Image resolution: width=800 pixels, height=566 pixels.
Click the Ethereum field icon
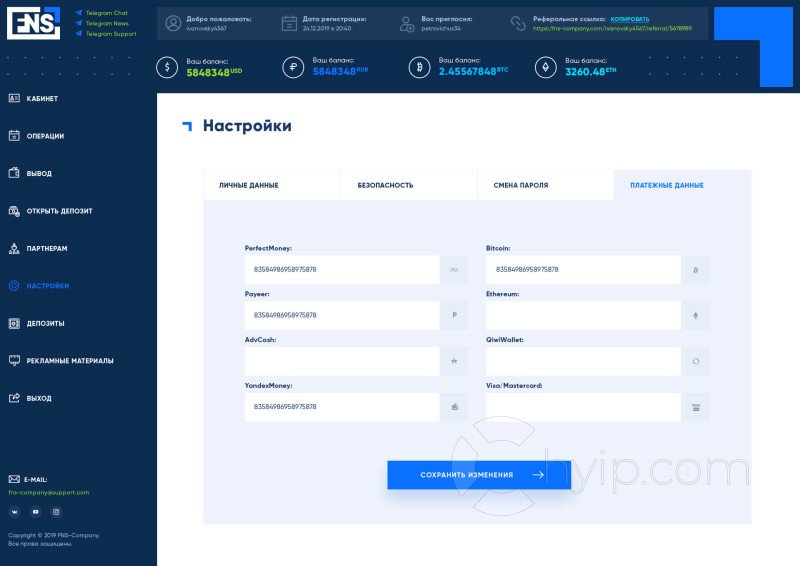pyautogui.click(x=695, y=315)
